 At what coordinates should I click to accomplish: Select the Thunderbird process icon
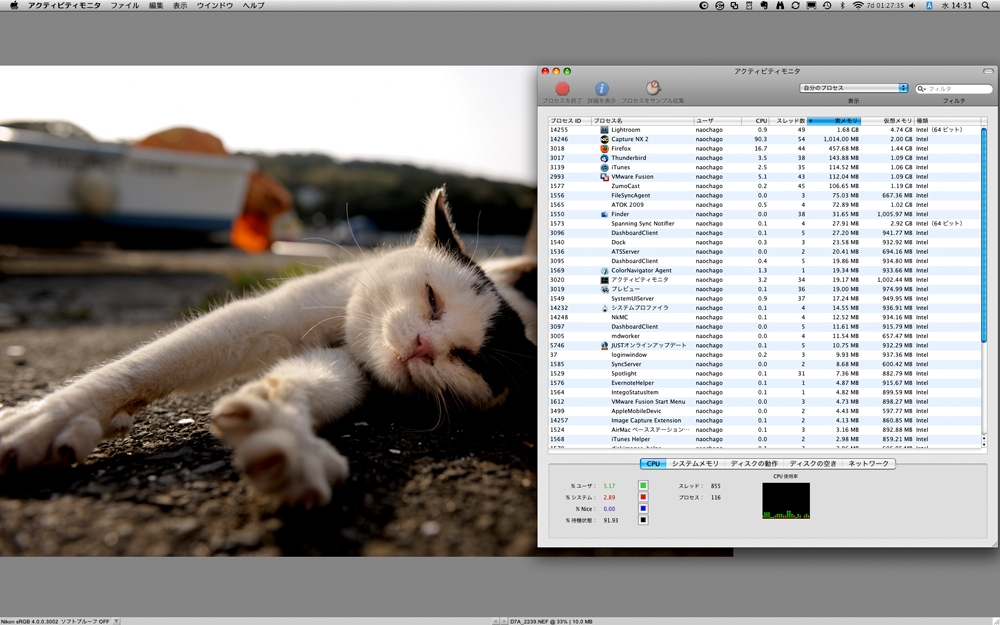click(604, 158)
